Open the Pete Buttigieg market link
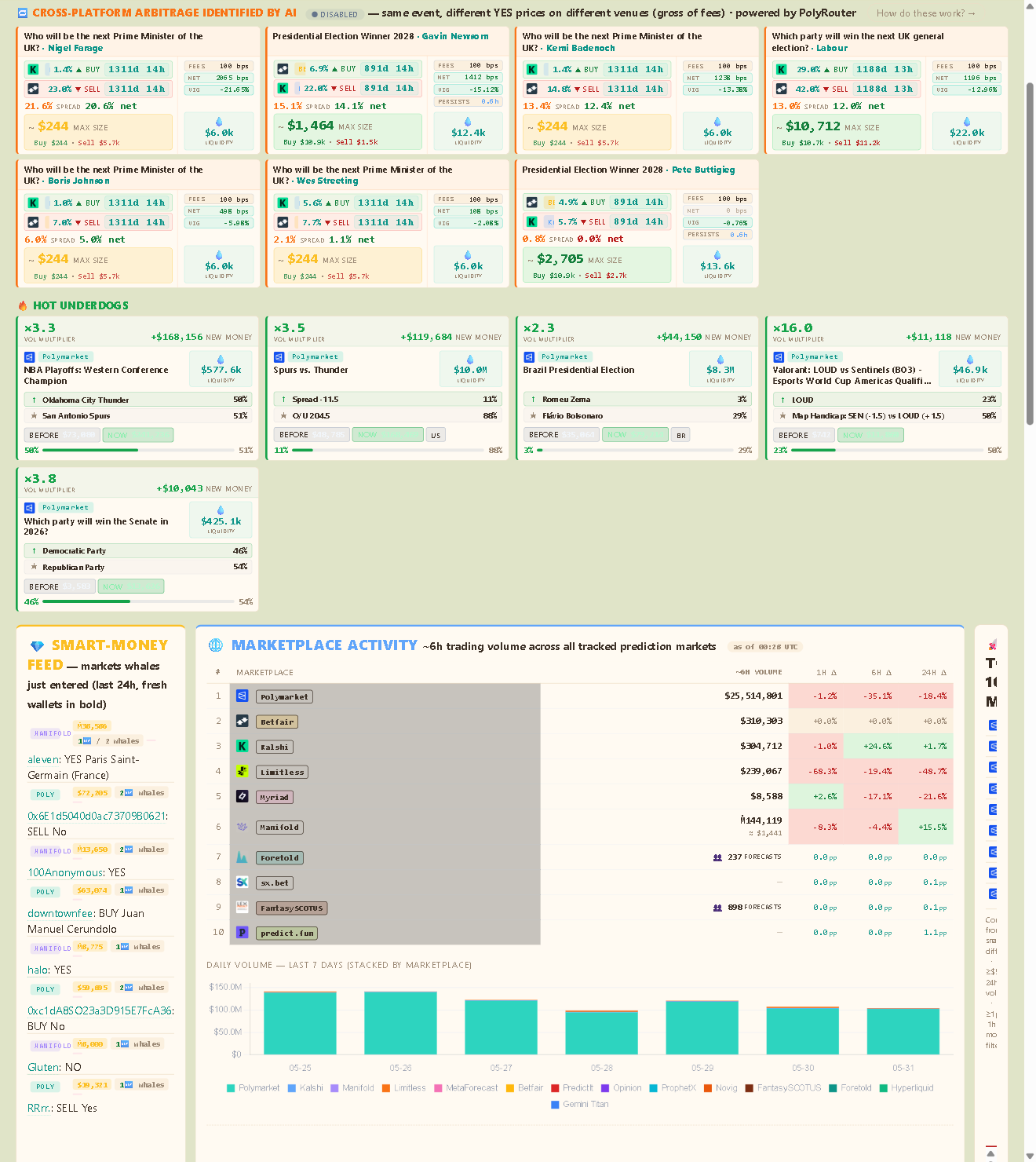The height and width of the screenshot is (1162, 1036). coord(703,170)
